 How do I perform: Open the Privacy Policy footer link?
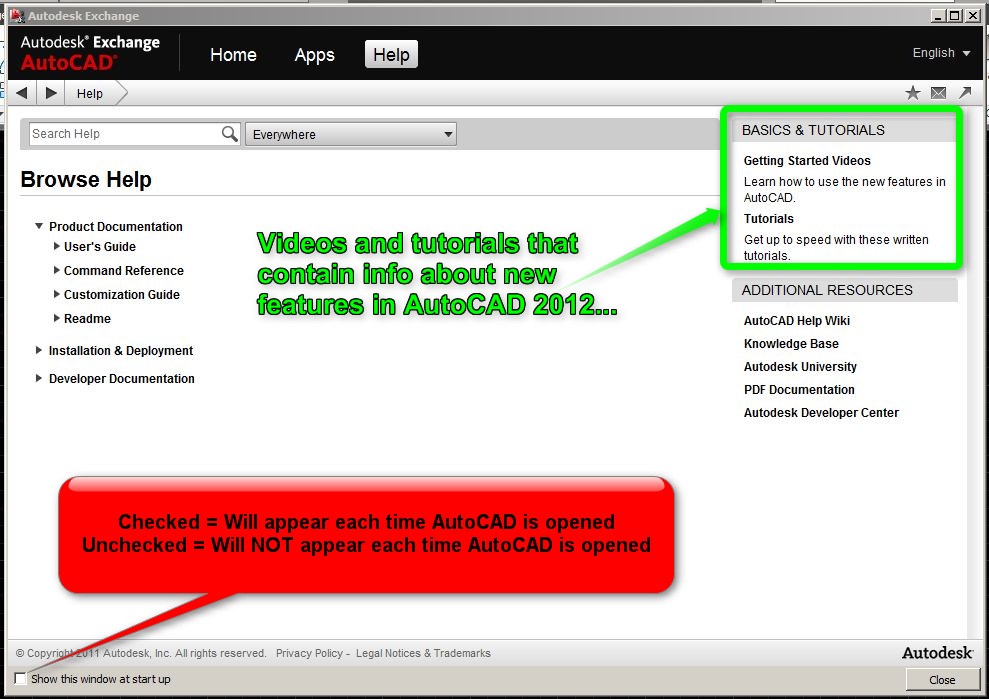[309, 653]
